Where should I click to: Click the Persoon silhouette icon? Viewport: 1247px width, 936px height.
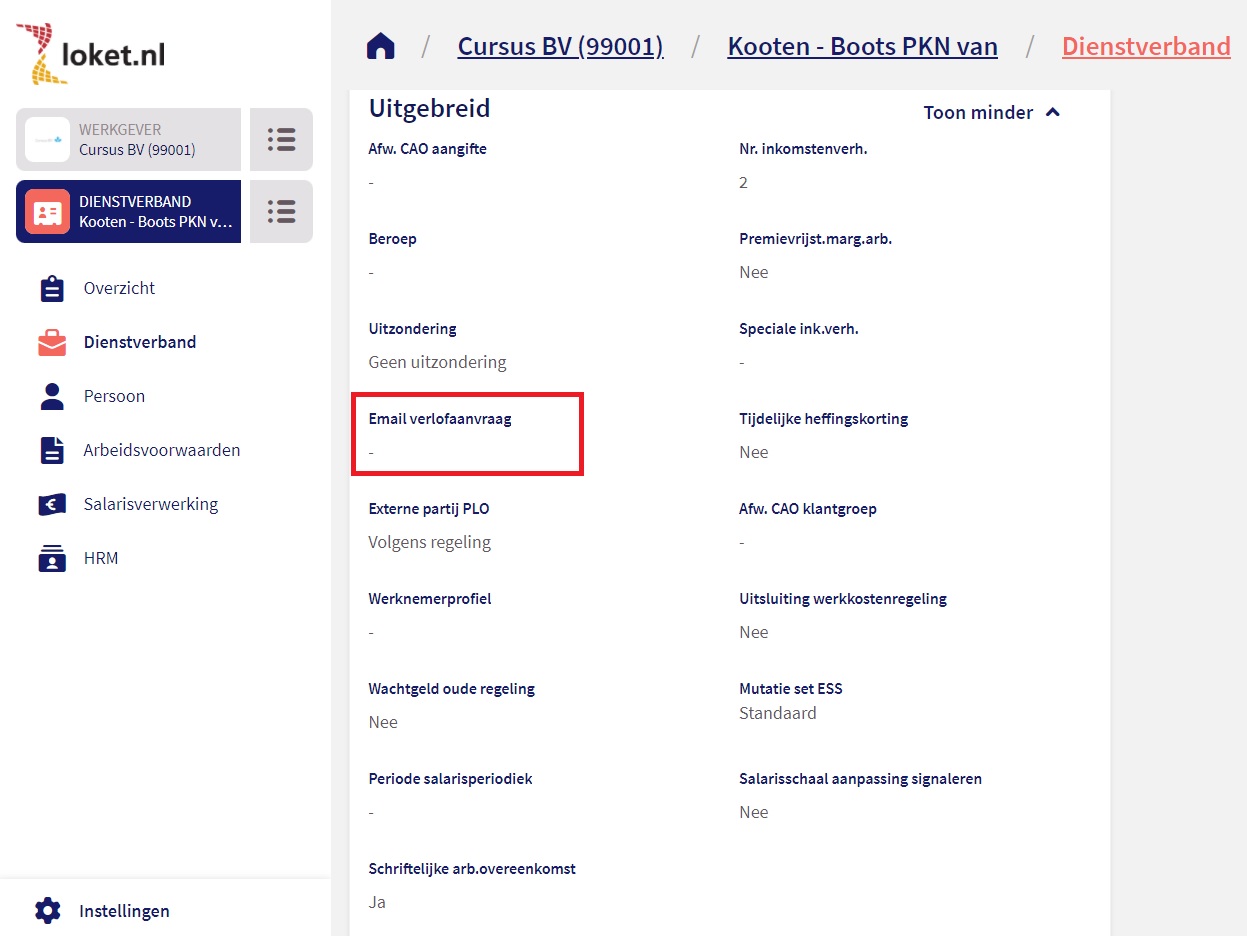click(51, 396)
